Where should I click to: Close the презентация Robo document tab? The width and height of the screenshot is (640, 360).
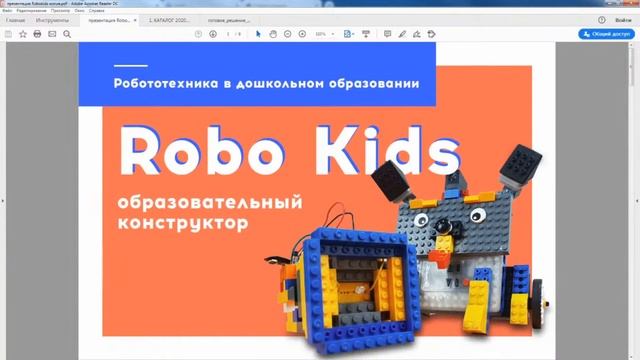[x=135, y=20]
